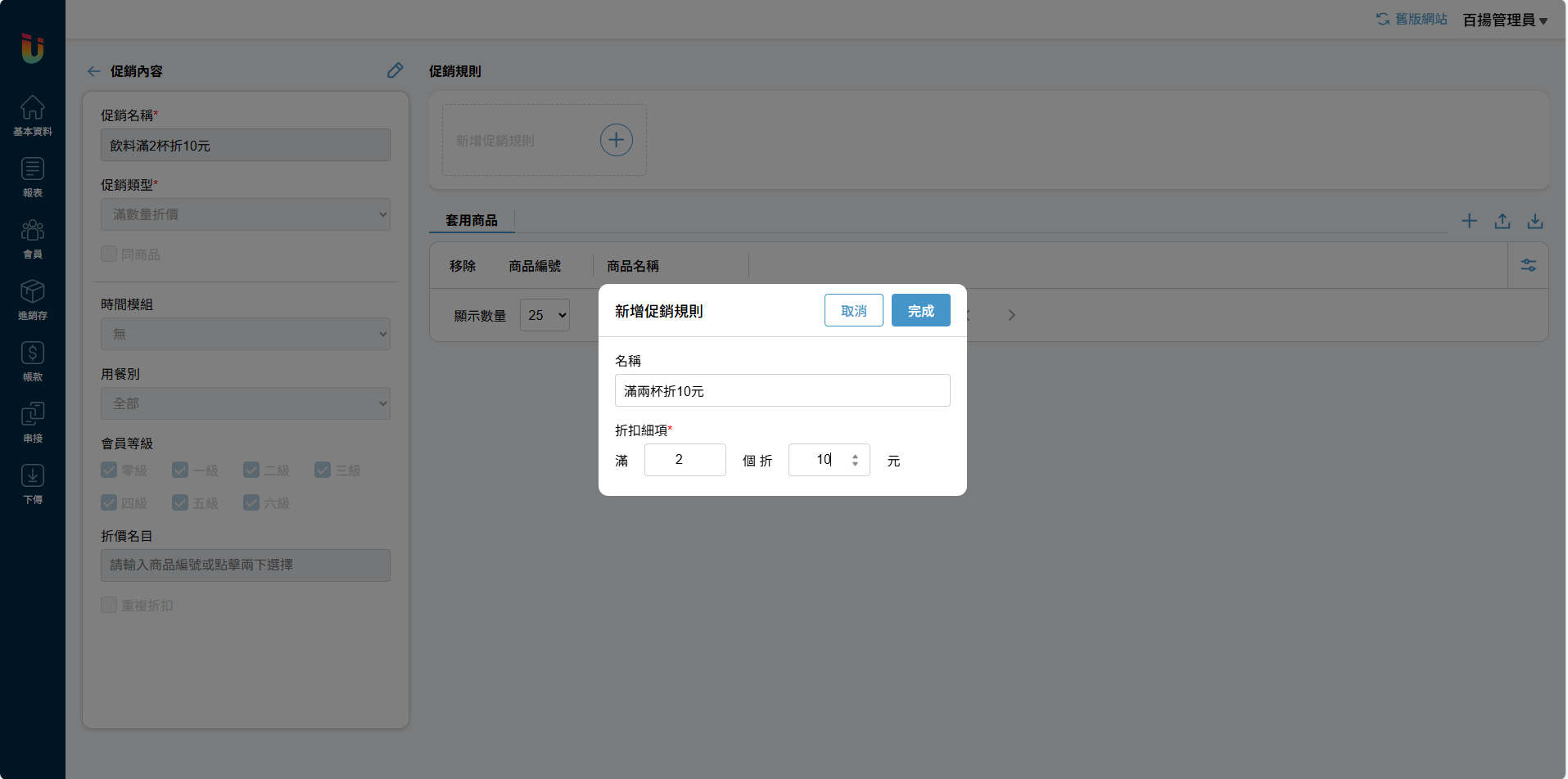1568x779 pixels.
Task: Open the 顯示數量 25 dropdown
Action: (545, 315)
